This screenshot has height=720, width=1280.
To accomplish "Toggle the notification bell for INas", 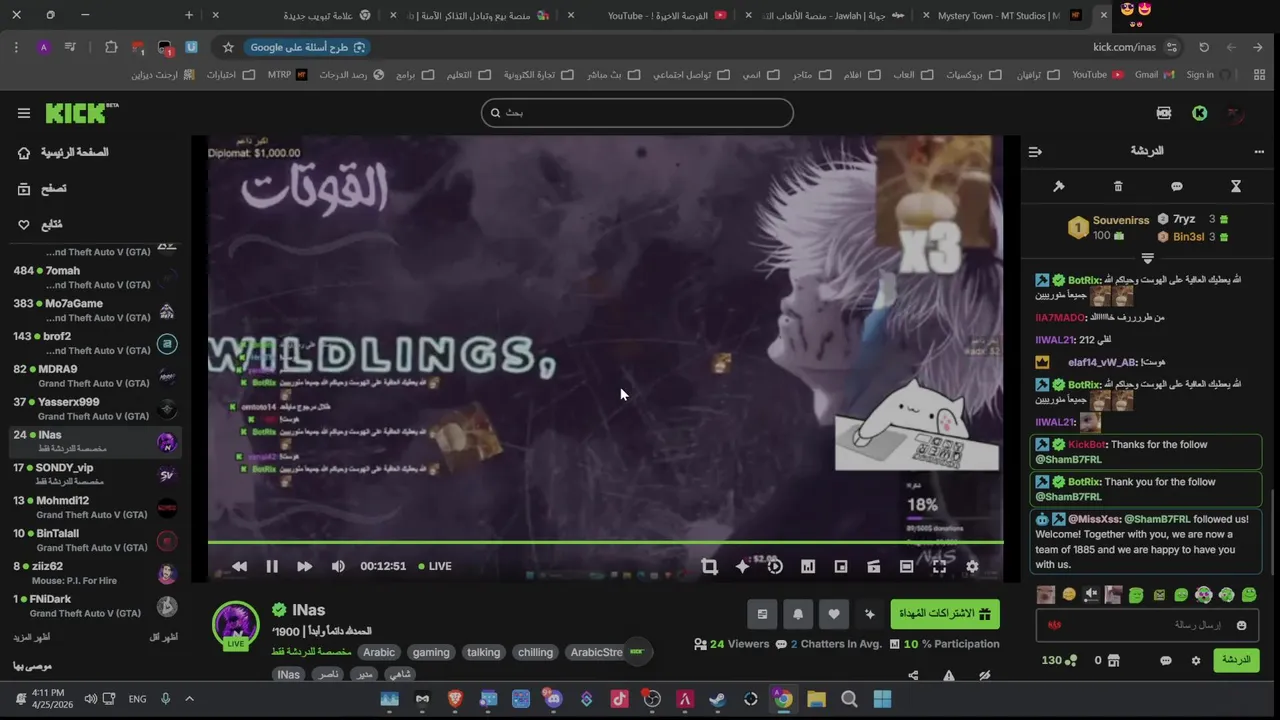I will [x=798, y=614].
